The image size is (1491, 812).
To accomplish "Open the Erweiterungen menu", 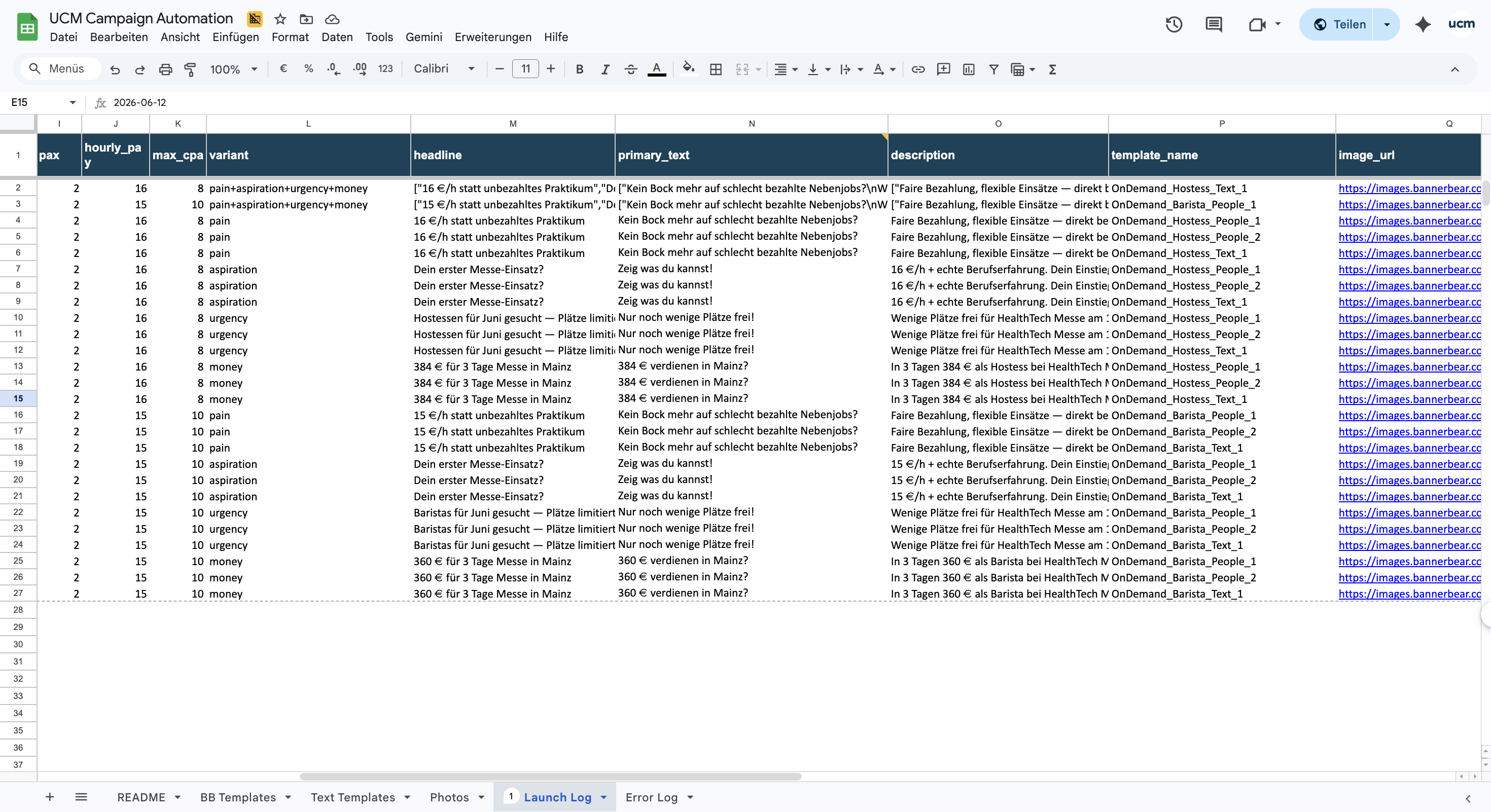I will pyautogui.click(x=492, y=36).
